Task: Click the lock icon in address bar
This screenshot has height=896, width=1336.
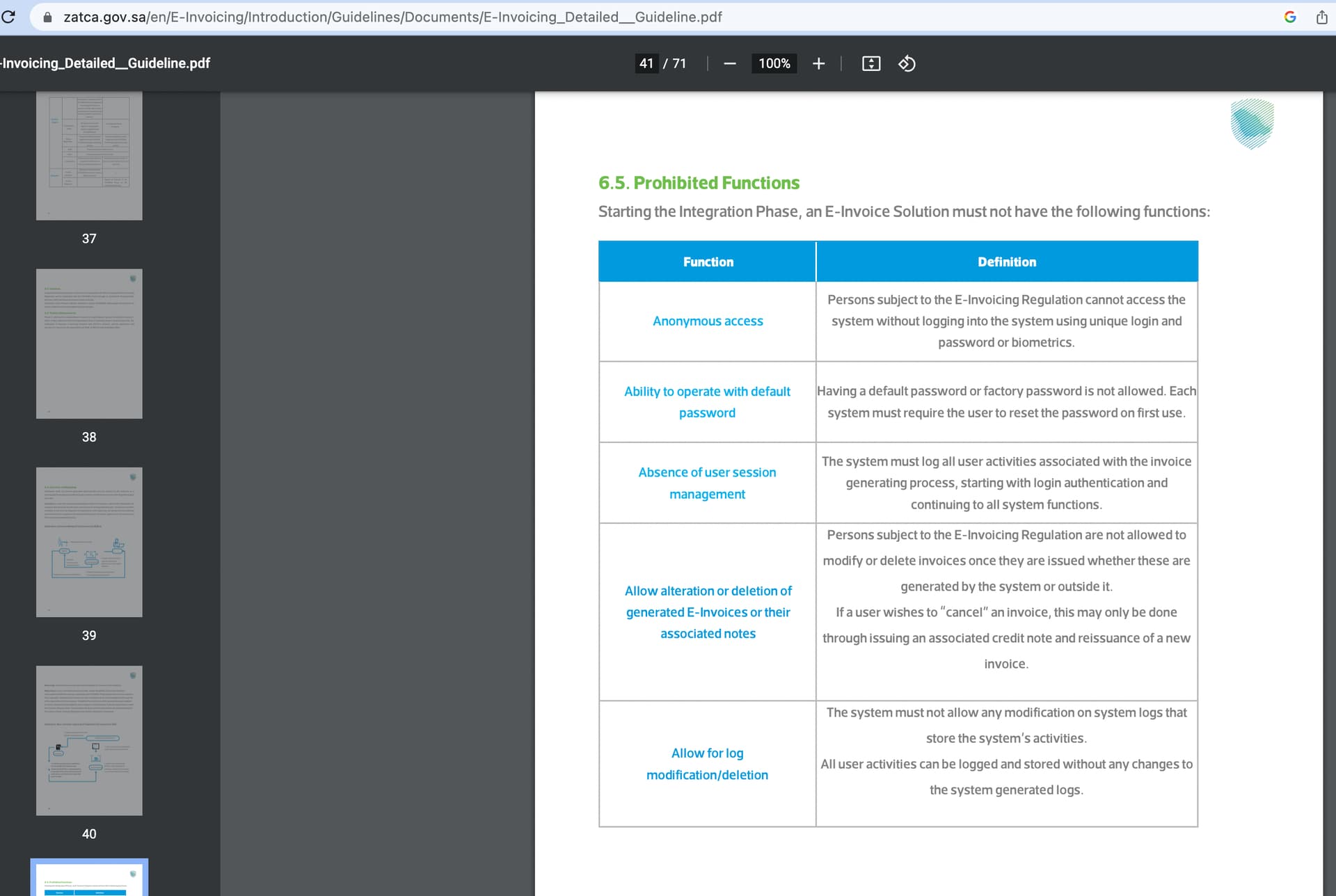Action: [47, 17]
